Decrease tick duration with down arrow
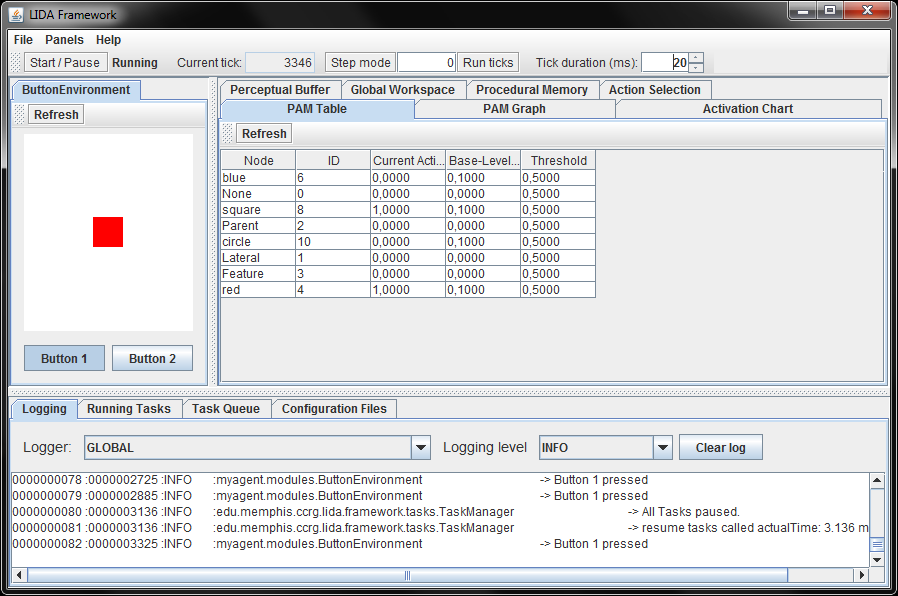This screenshot has width=898, height=596. pyautogui.click(x=696, y=68)
